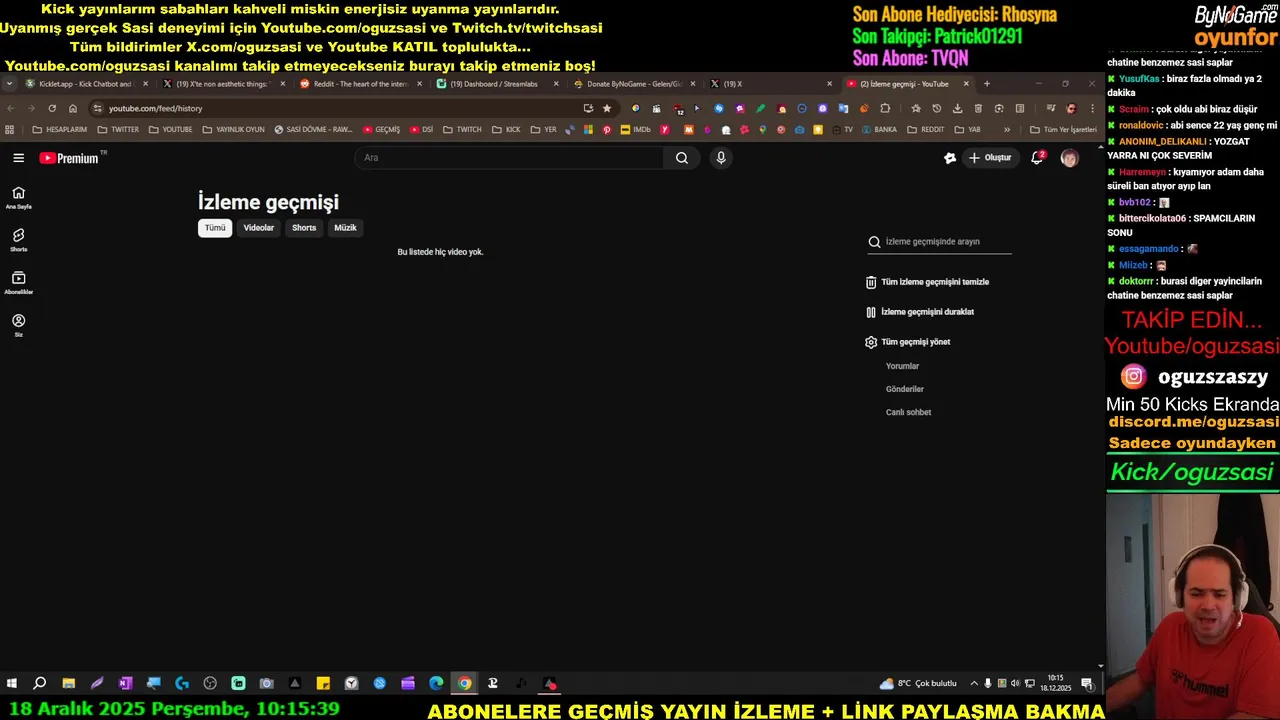
Task: Expand the tab search dropdown arrow
Action: point(9,84)
